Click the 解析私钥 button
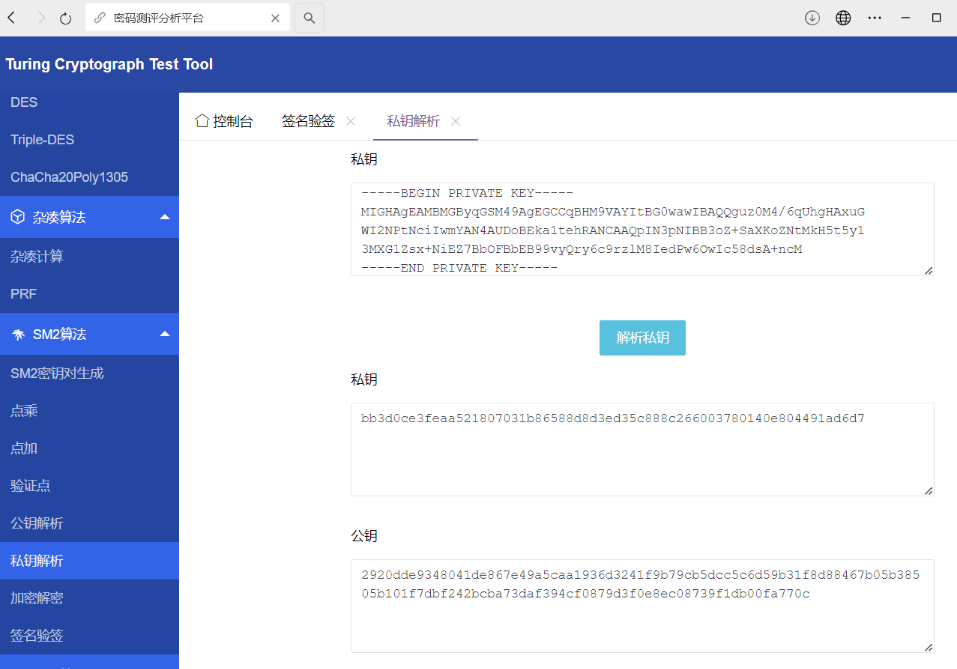 (642, 338)
